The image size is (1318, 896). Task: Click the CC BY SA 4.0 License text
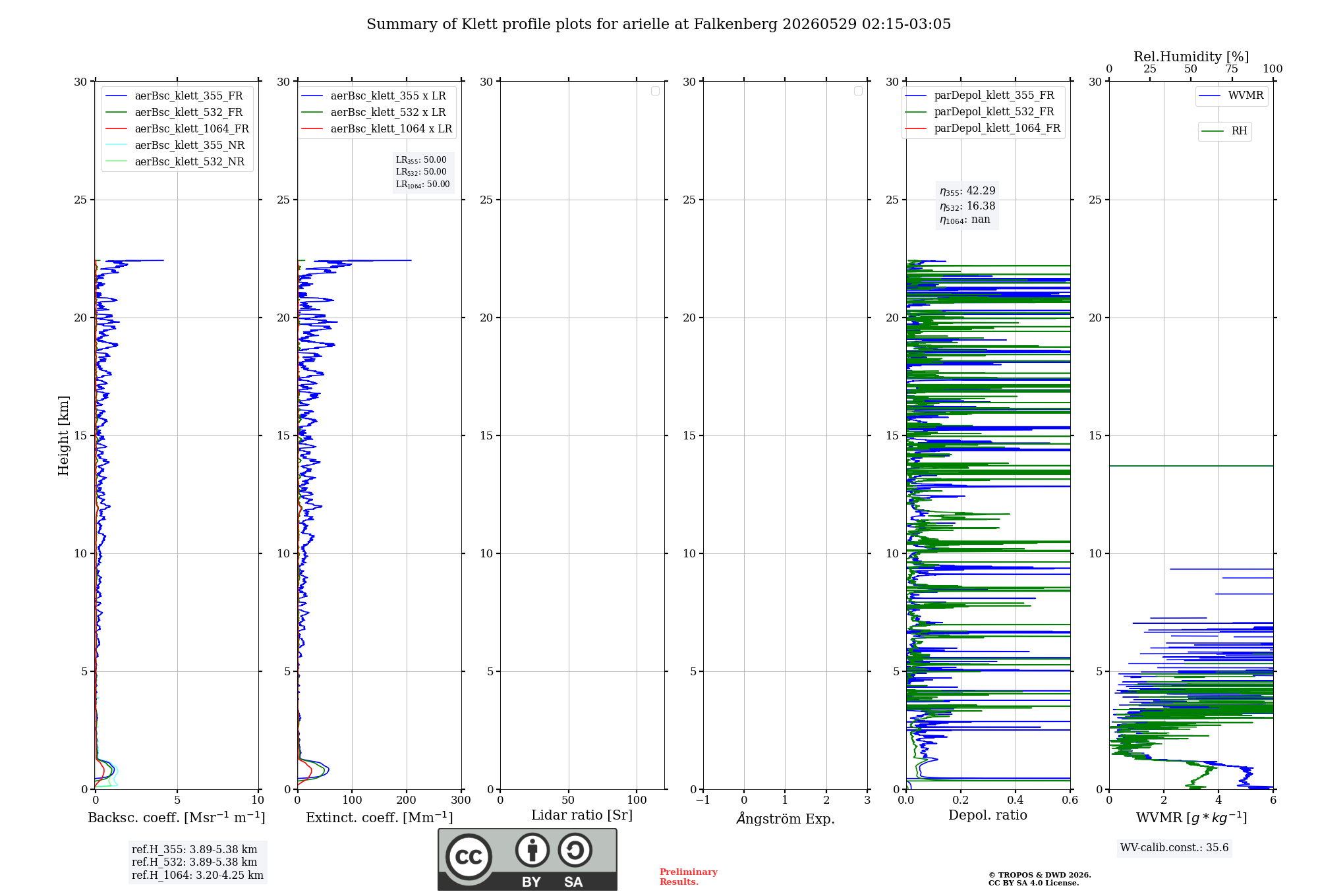click(1034, 883)
